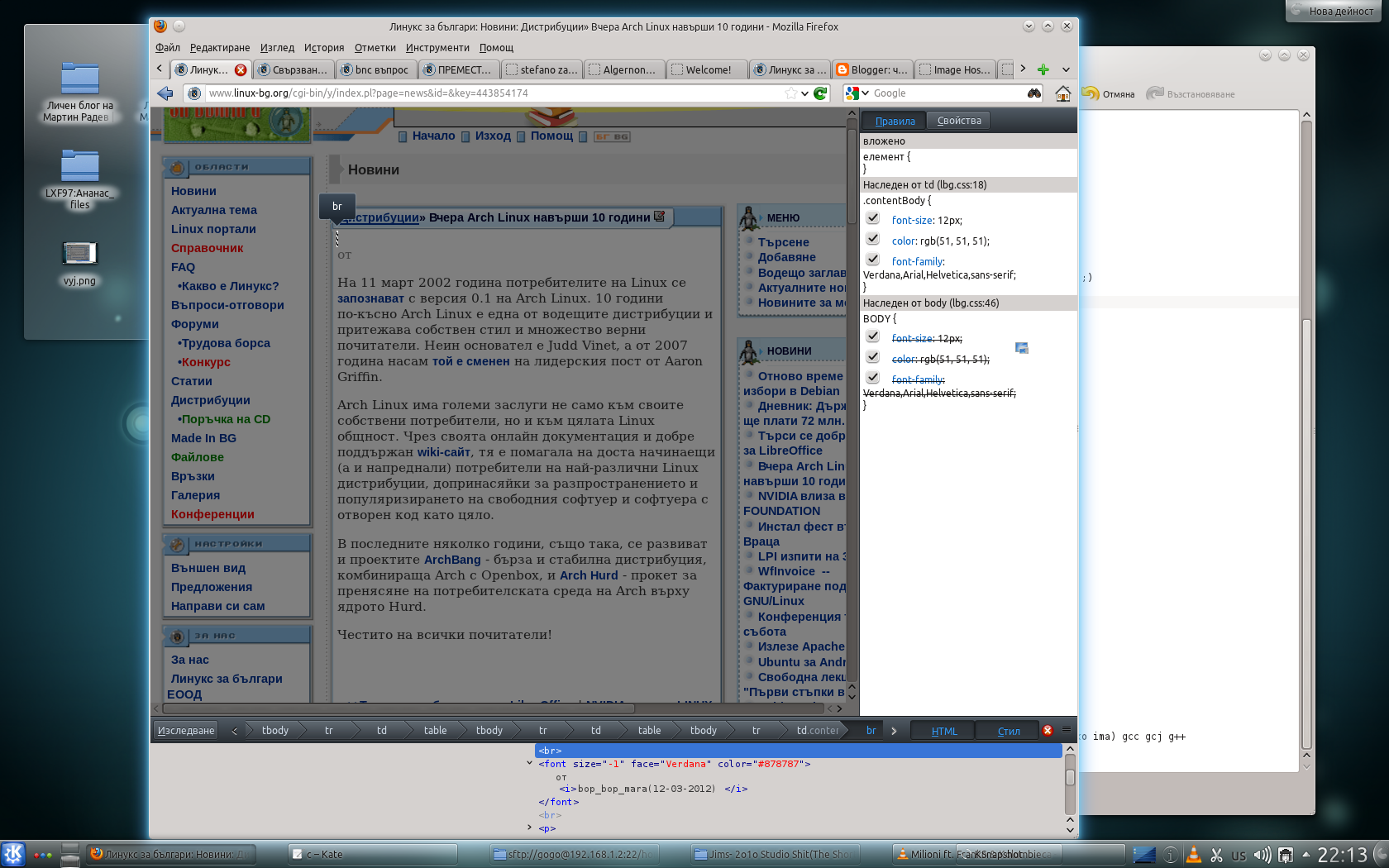Uncheck .contentBody color rgb rule
1389x868 pixels.
click(872, 239)
